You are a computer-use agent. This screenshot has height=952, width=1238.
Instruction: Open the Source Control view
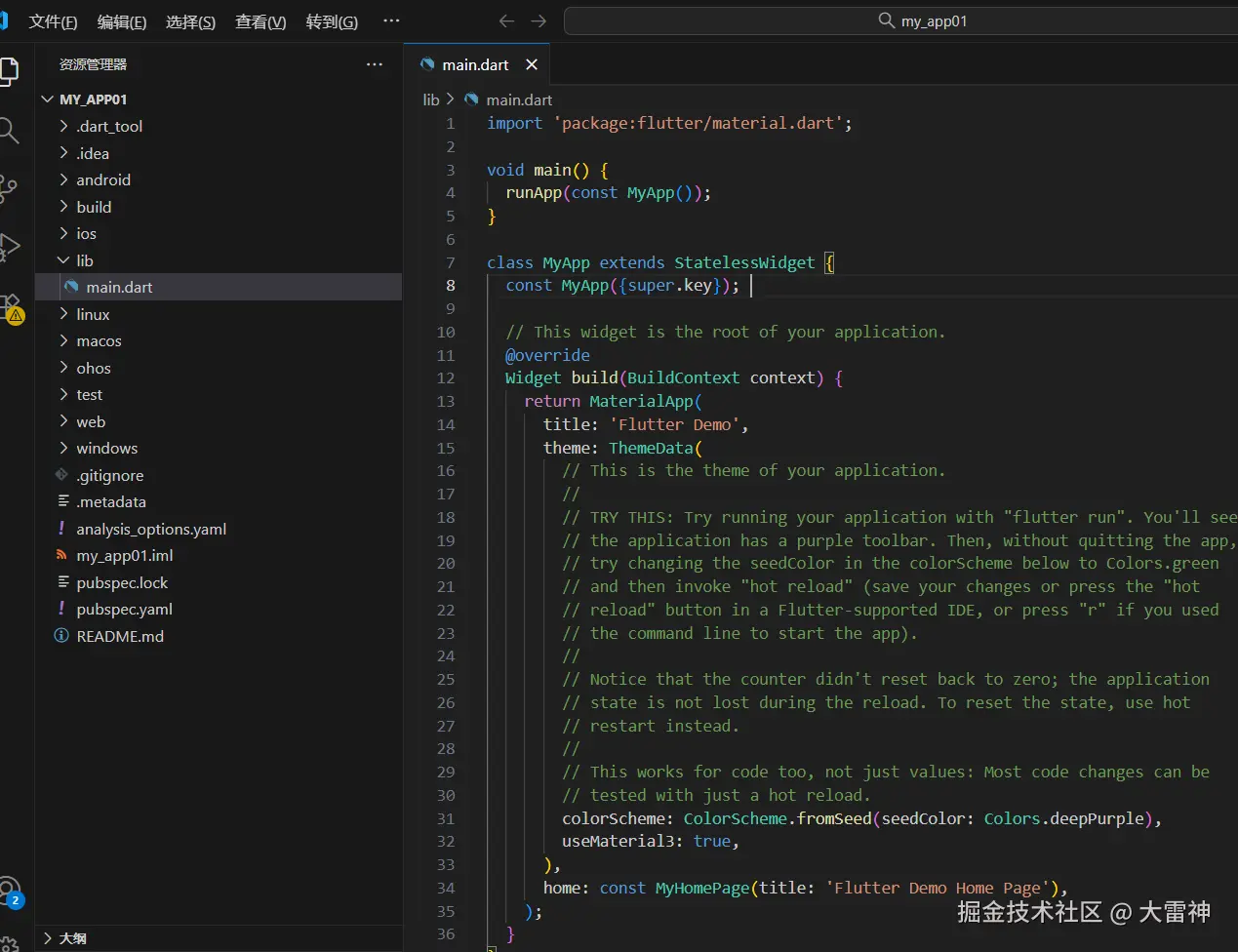(x=9, y=188)
